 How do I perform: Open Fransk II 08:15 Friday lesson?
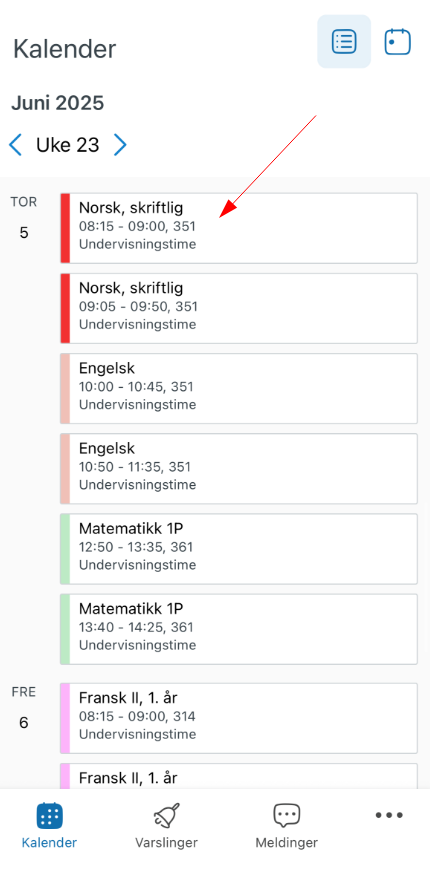(x=239, y=718)
